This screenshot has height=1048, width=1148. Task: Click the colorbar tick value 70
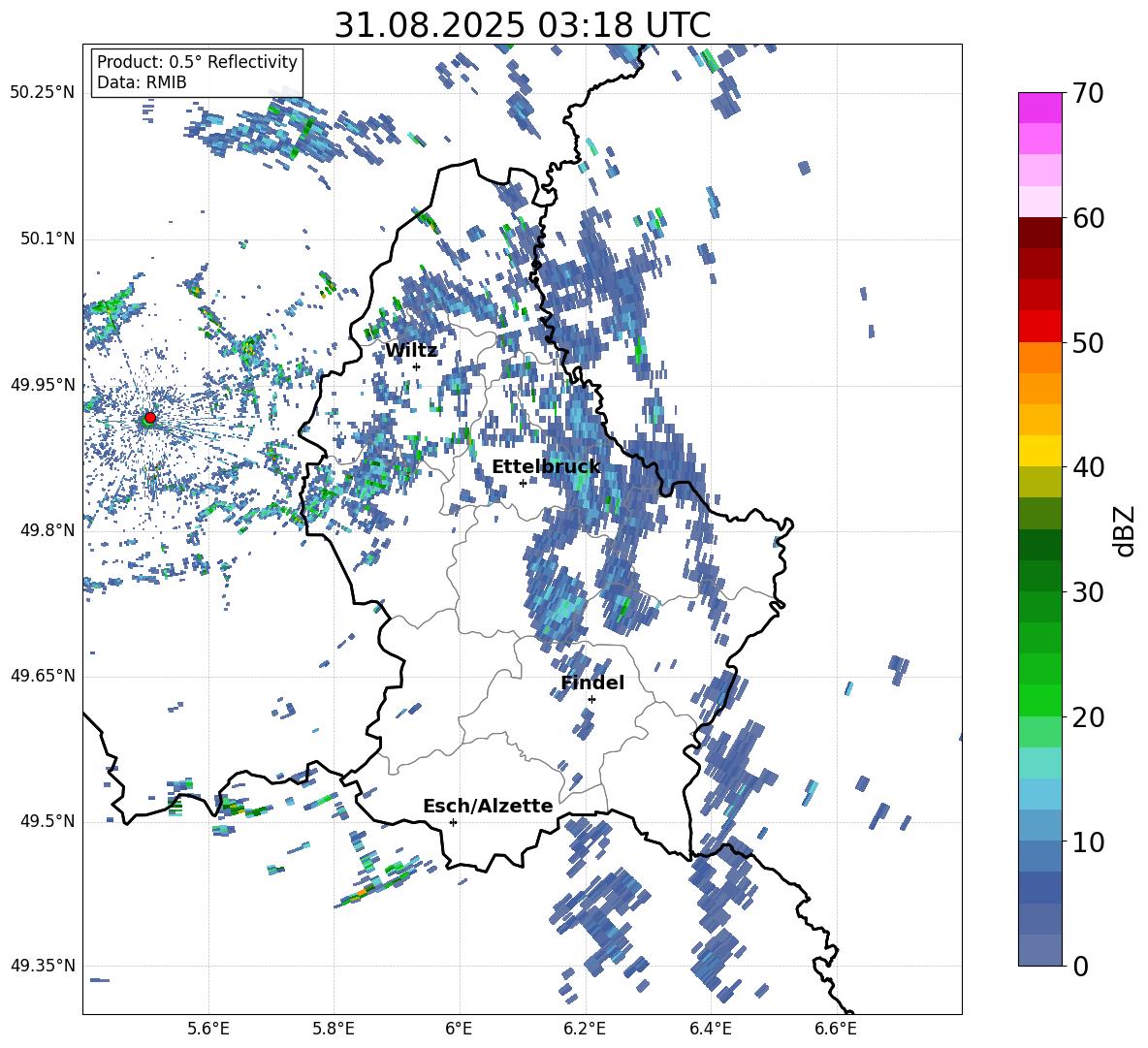tap(1089, 94)
